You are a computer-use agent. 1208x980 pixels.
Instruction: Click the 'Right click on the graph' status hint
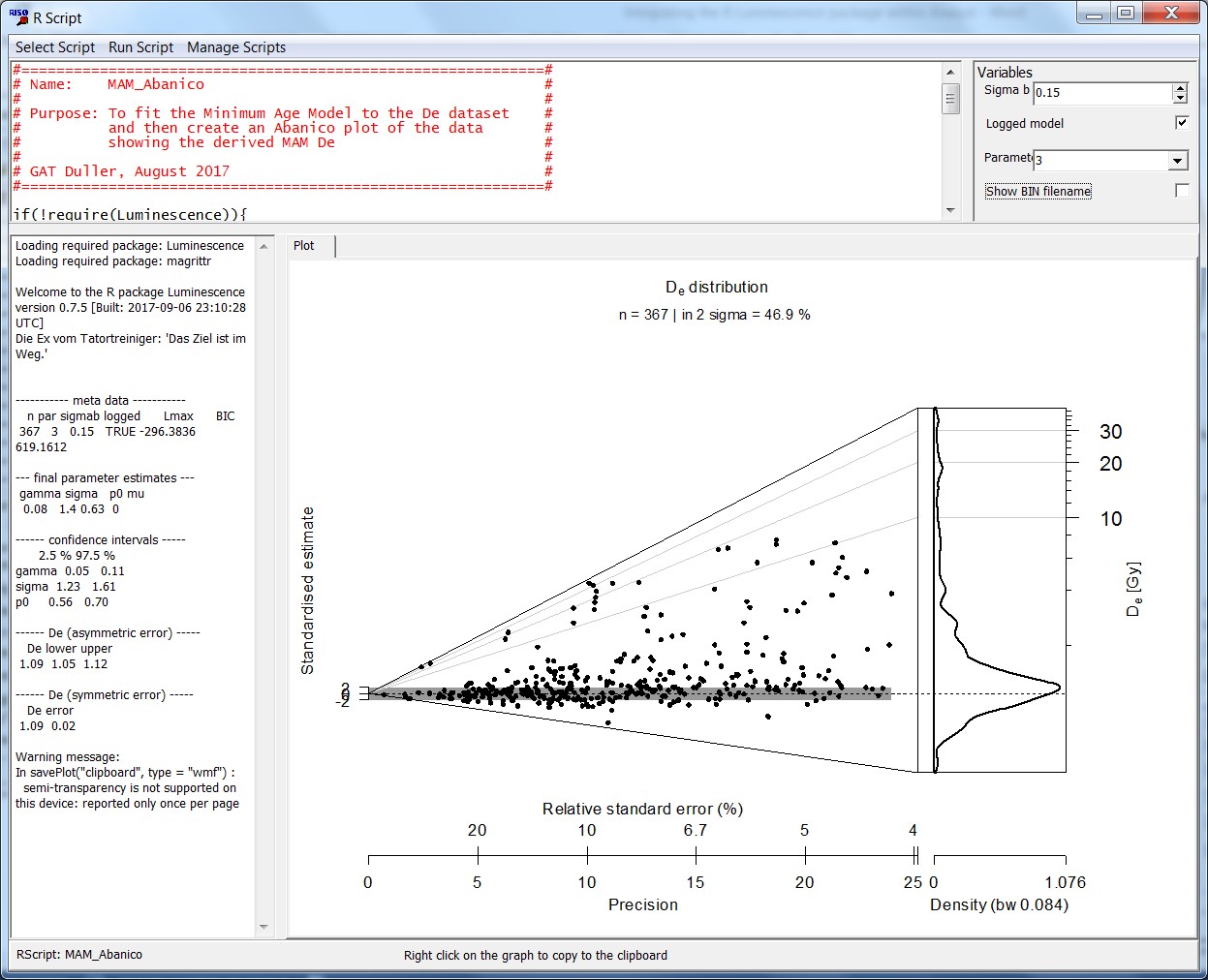click(x=536, y=956)
